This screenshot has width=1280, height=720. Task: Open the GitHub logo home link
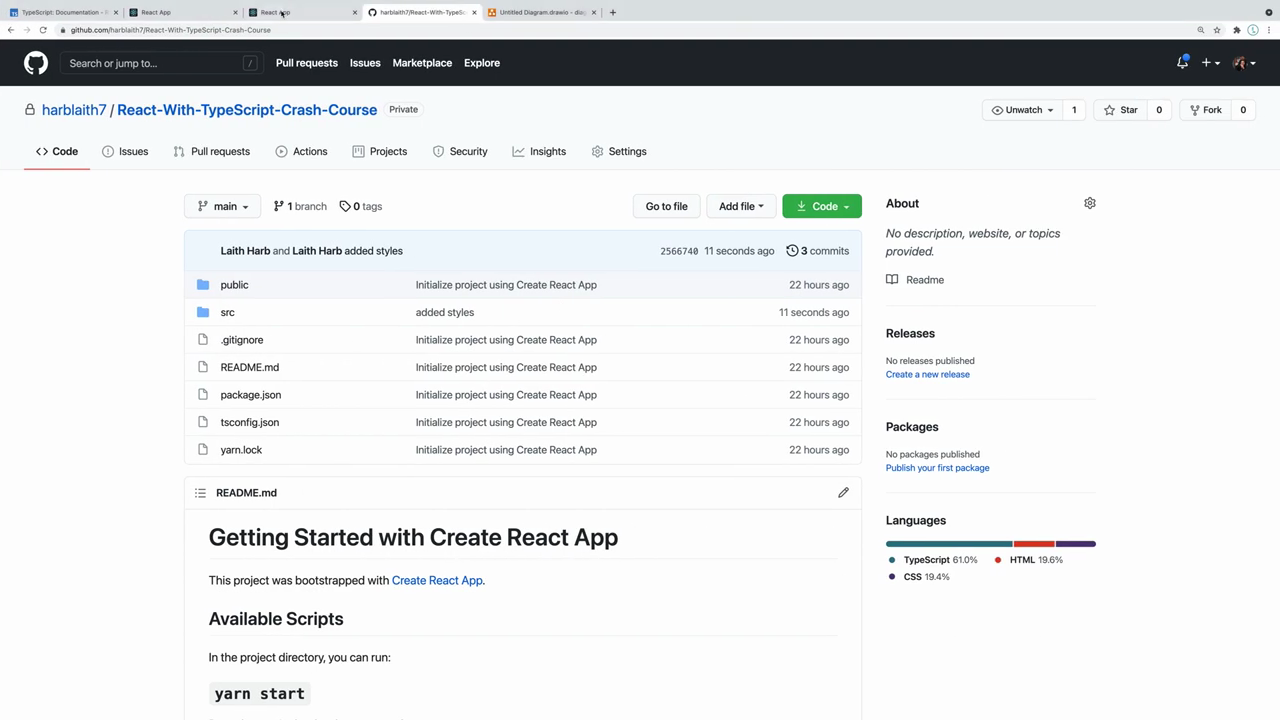(36, 63)
